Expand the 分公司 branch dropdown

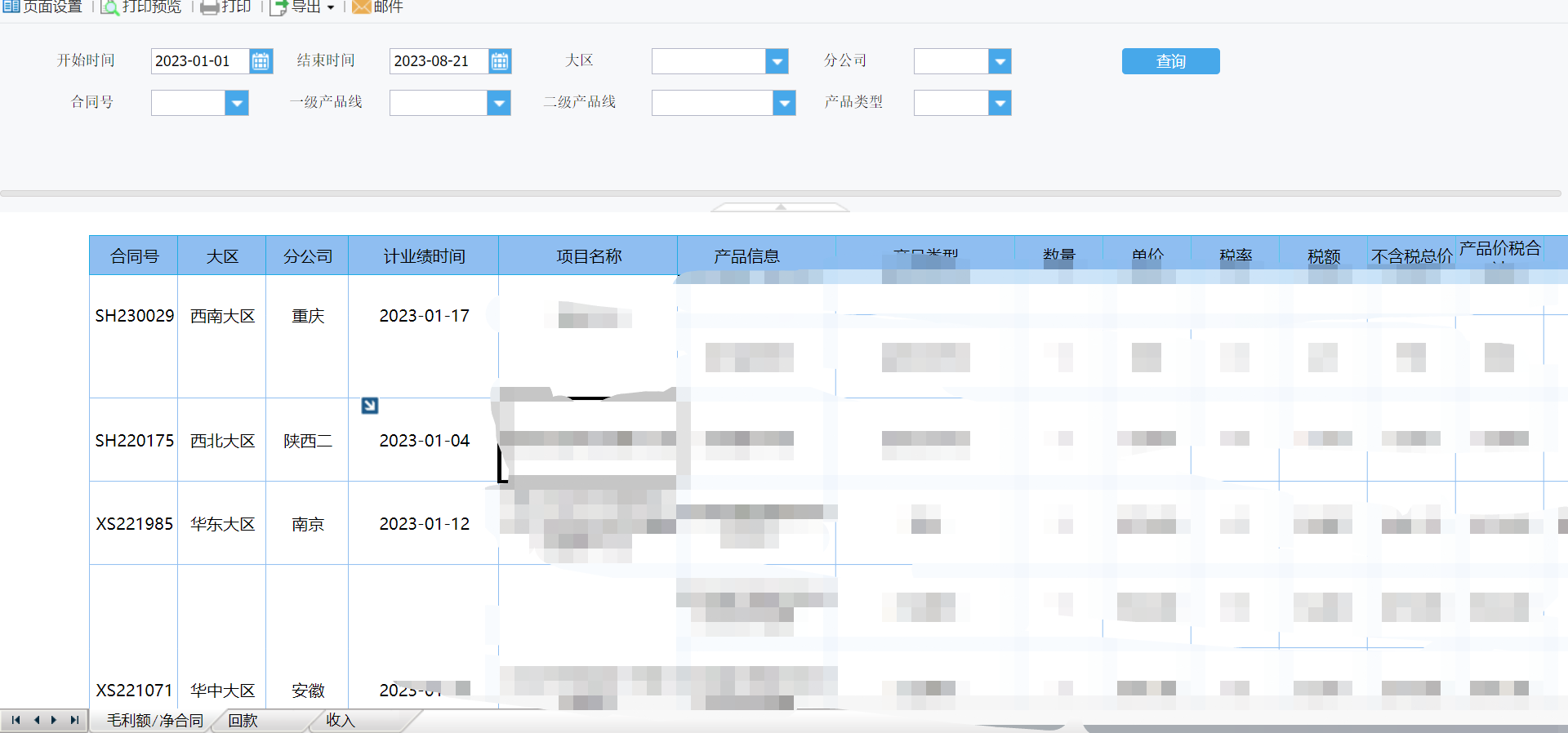pos(1000,61)
